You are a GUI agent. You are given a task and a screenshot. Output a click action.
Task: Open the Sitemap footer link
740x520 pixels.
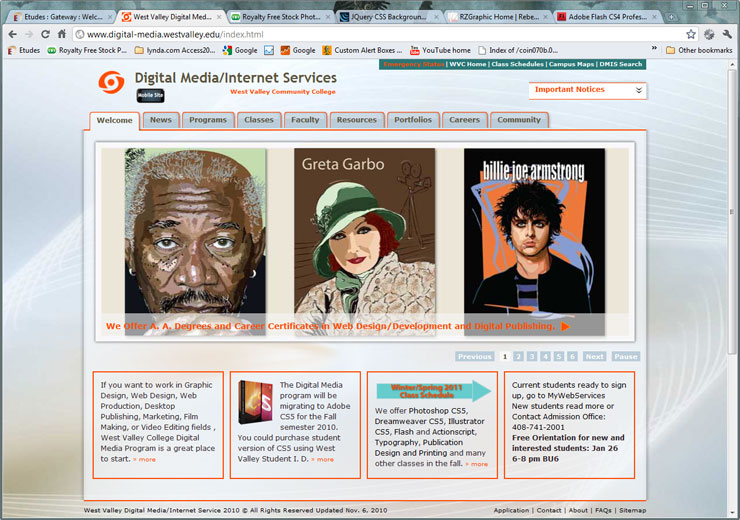coord(632,511)
